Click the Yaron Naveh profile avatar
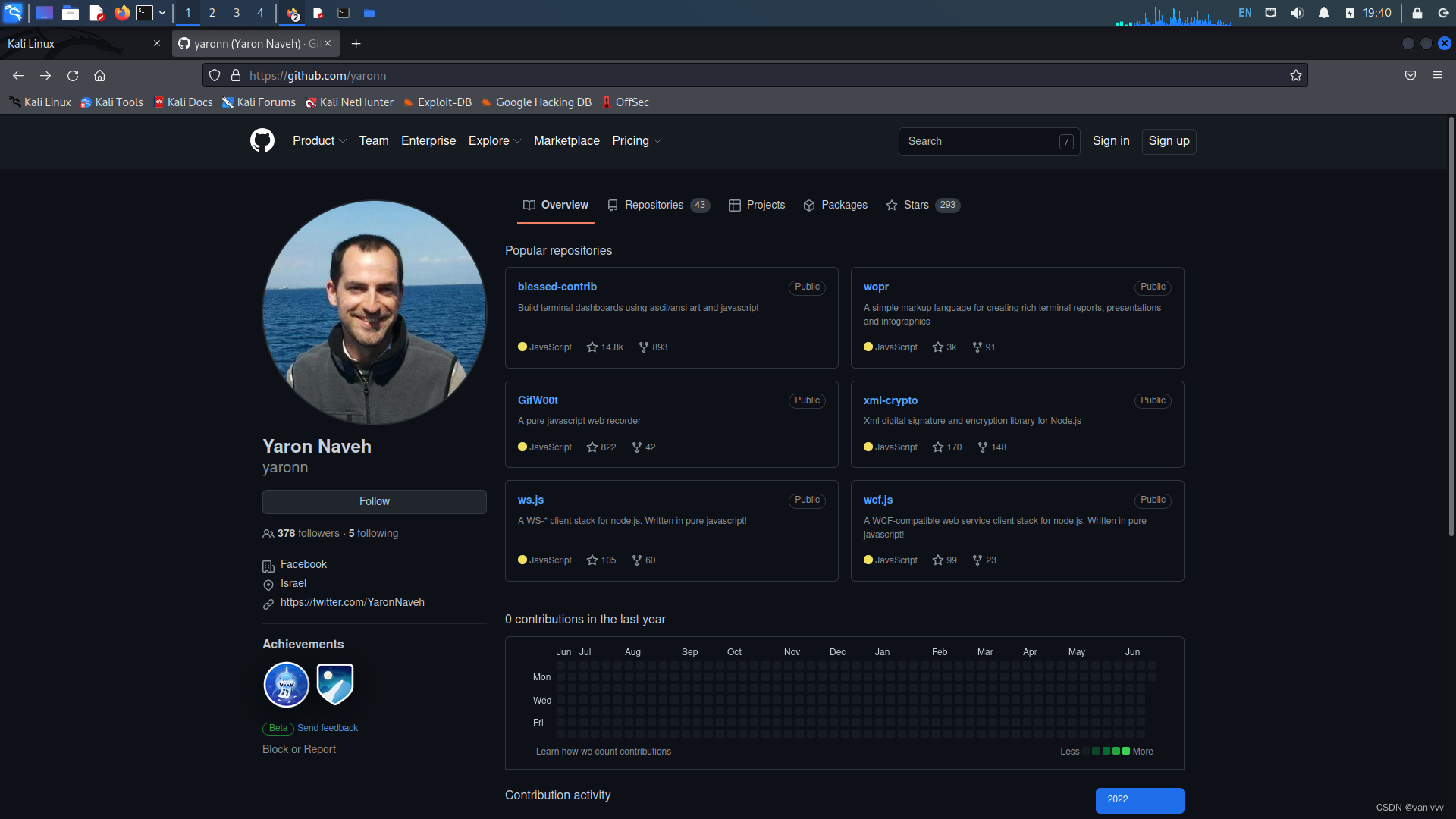The height and width of the screenshot is (819, 1456). tap(375, 312)
